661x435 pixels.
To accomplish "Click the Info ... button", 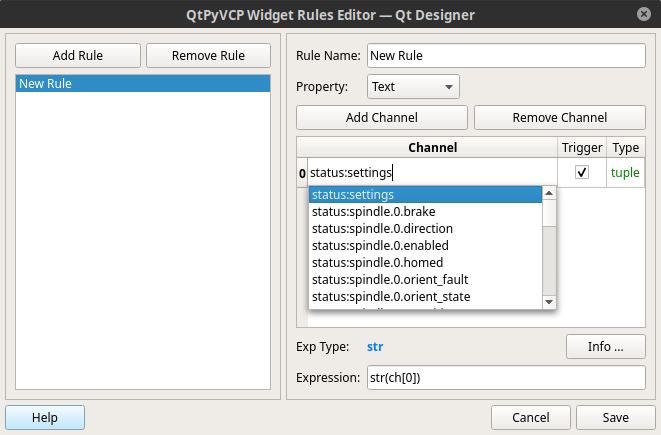I will coord(605,346).
